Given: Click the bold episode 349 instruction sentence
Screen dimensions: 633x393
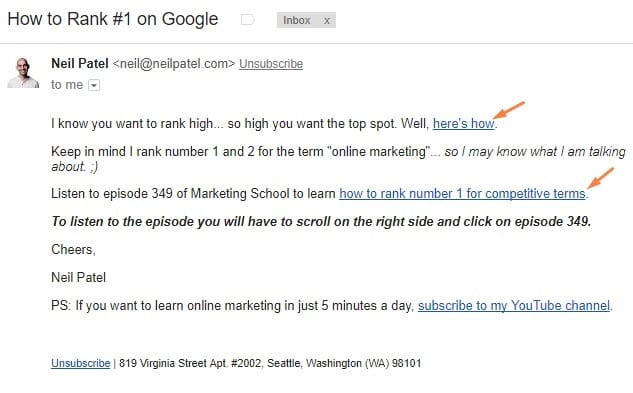Looking at the screenshot, I should (321, 221).
